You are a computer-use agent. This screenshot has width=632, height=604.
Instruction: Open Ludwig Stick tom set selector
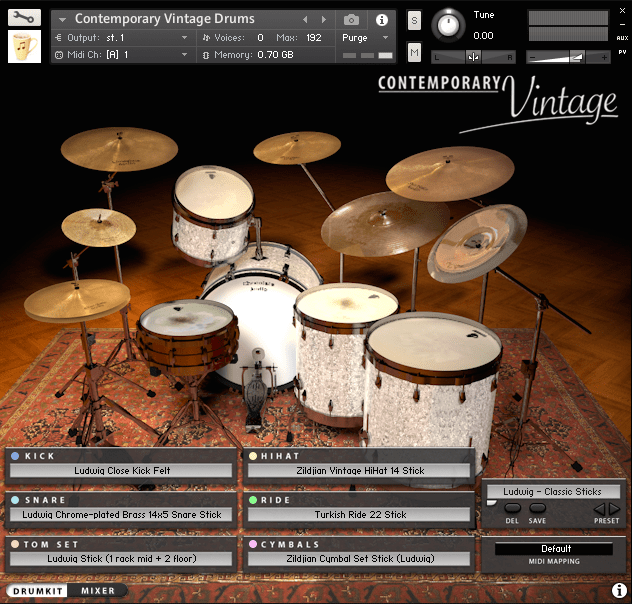pyautogui.click(x=121, y=558)
